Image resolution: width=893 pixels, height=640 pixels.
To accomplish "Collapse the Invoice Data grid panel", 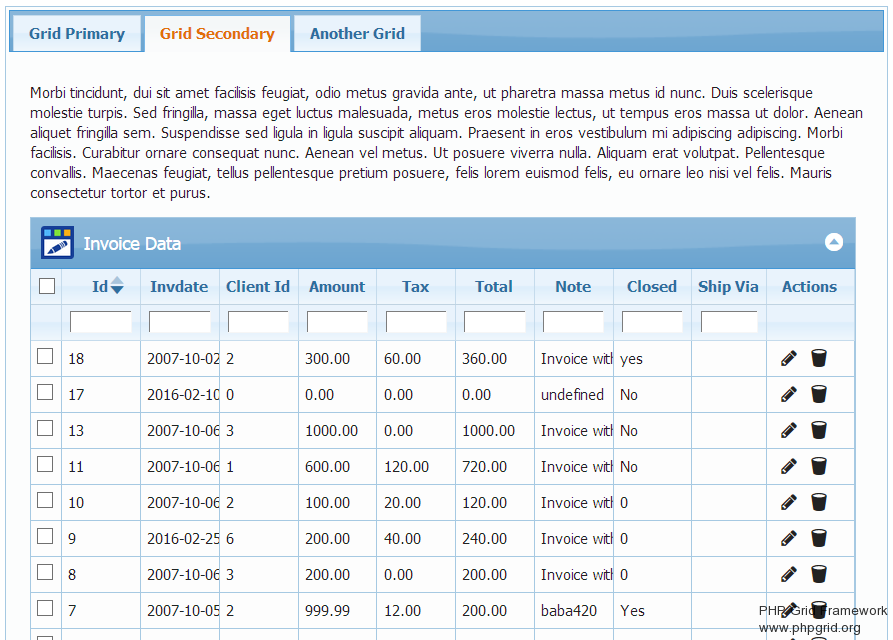I will [x=833, y=242].
